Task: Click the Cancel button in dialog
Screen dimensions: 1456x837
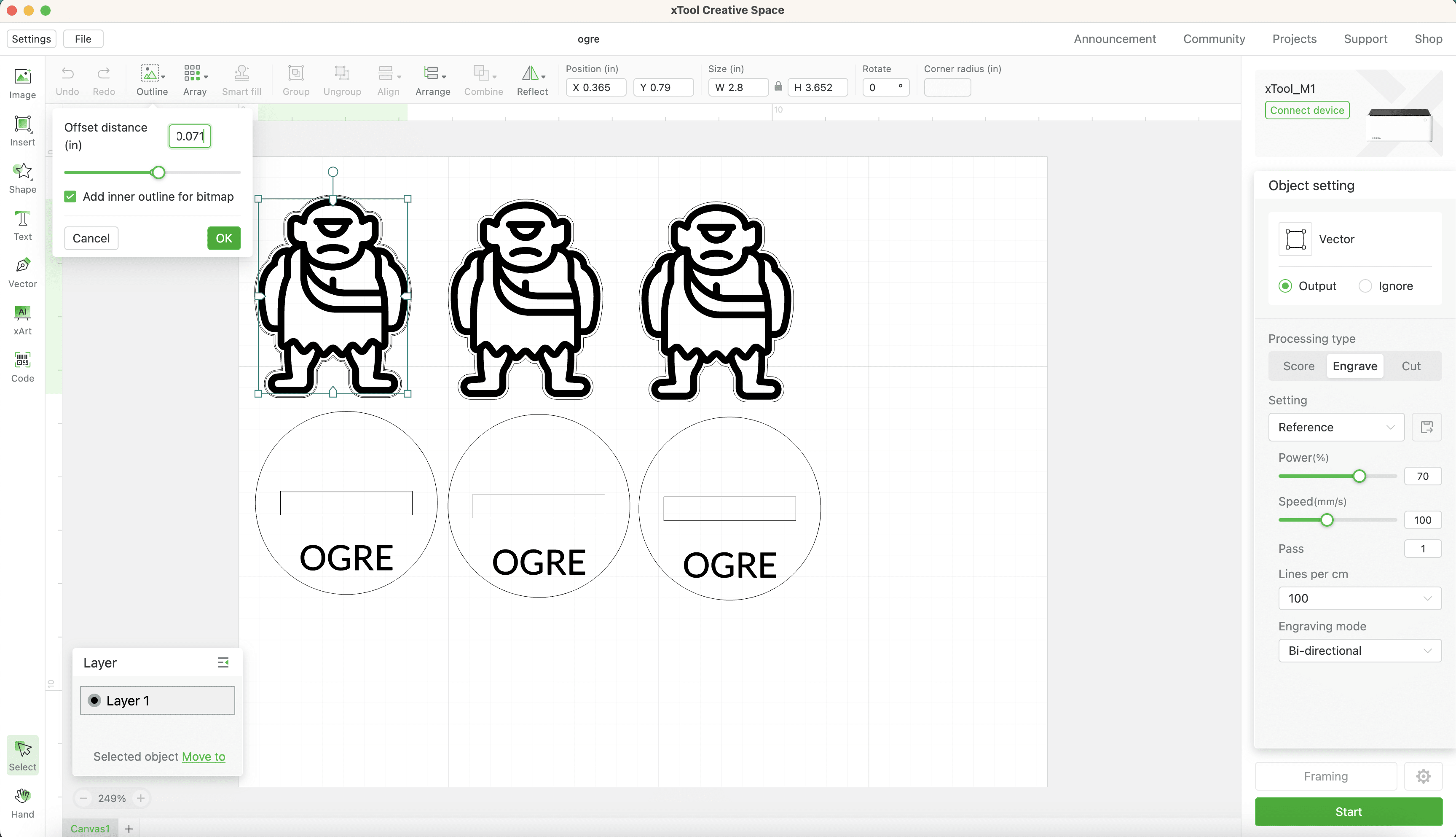Action: tap(91, 238)
